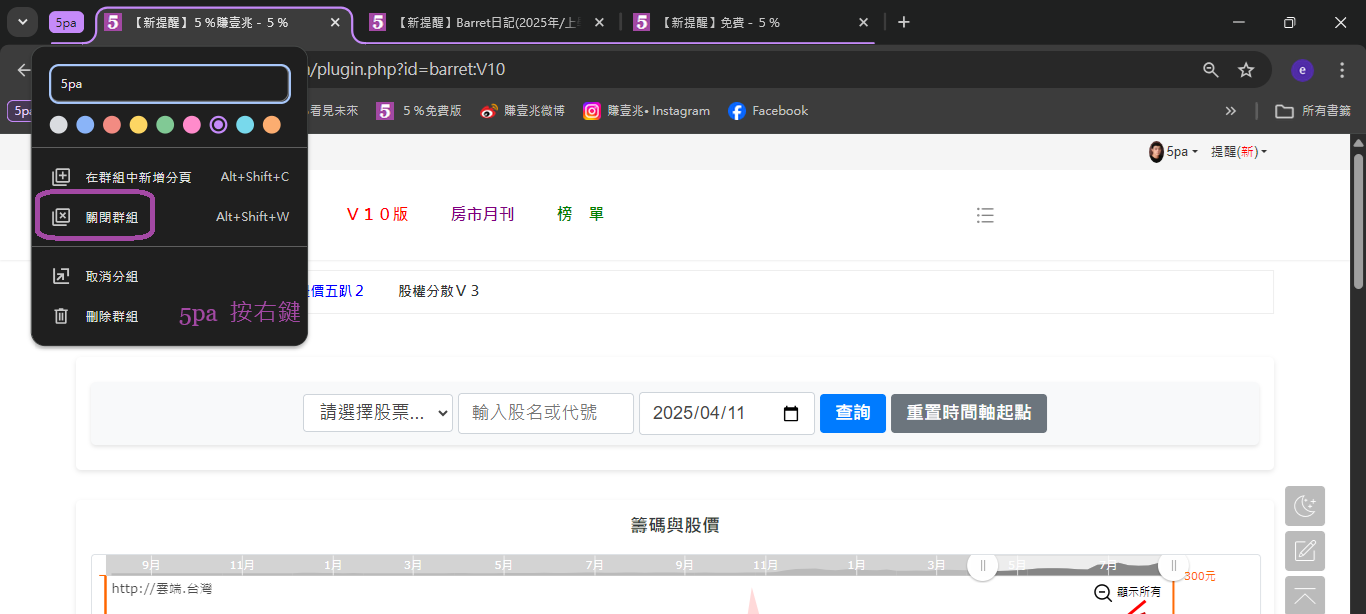Click the edit pencil floating icon

[1305, 551]
